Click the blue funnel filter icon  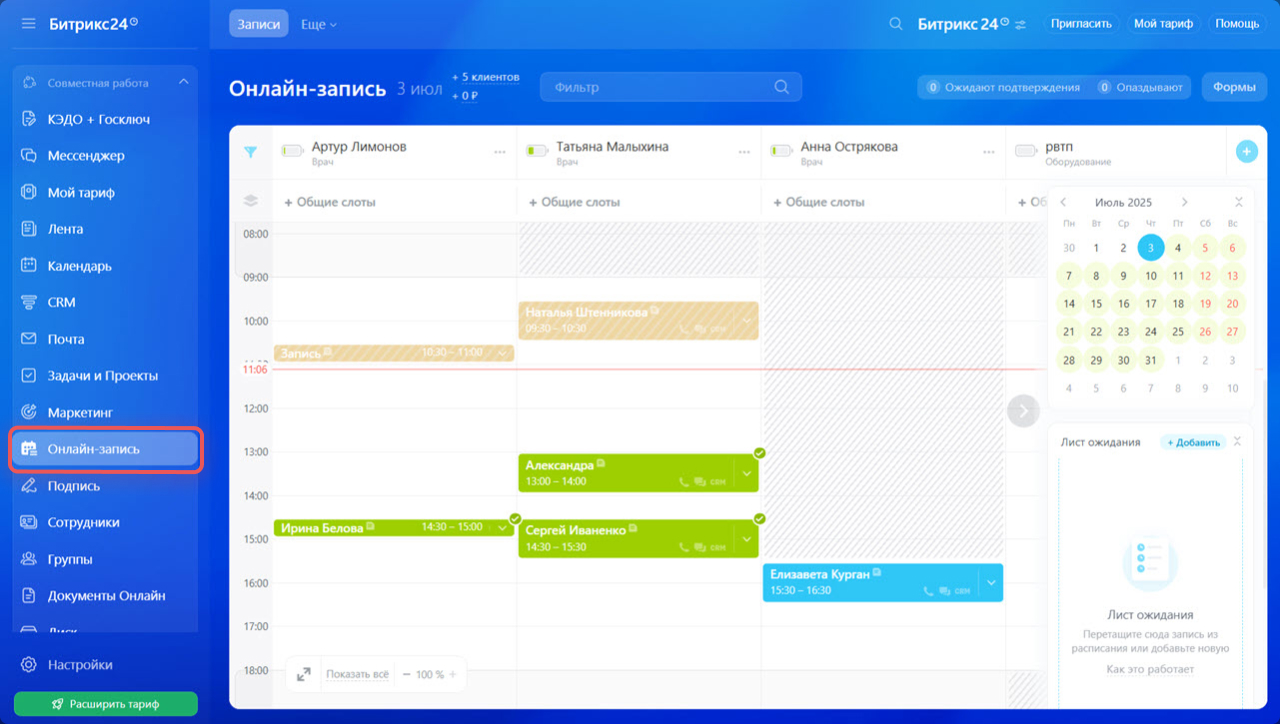click(x=251, y=152)
